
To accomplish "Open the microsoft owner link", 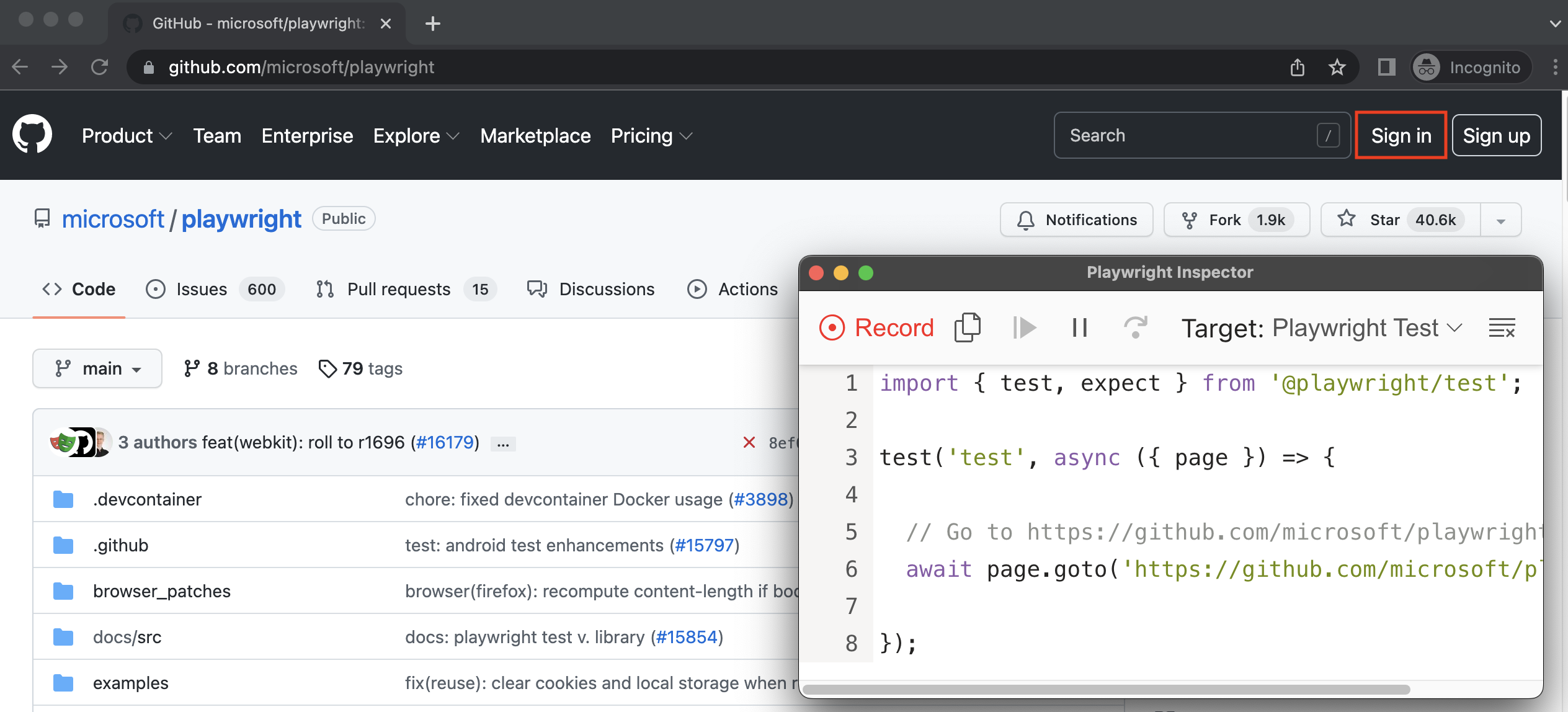I will coord(113,219).
